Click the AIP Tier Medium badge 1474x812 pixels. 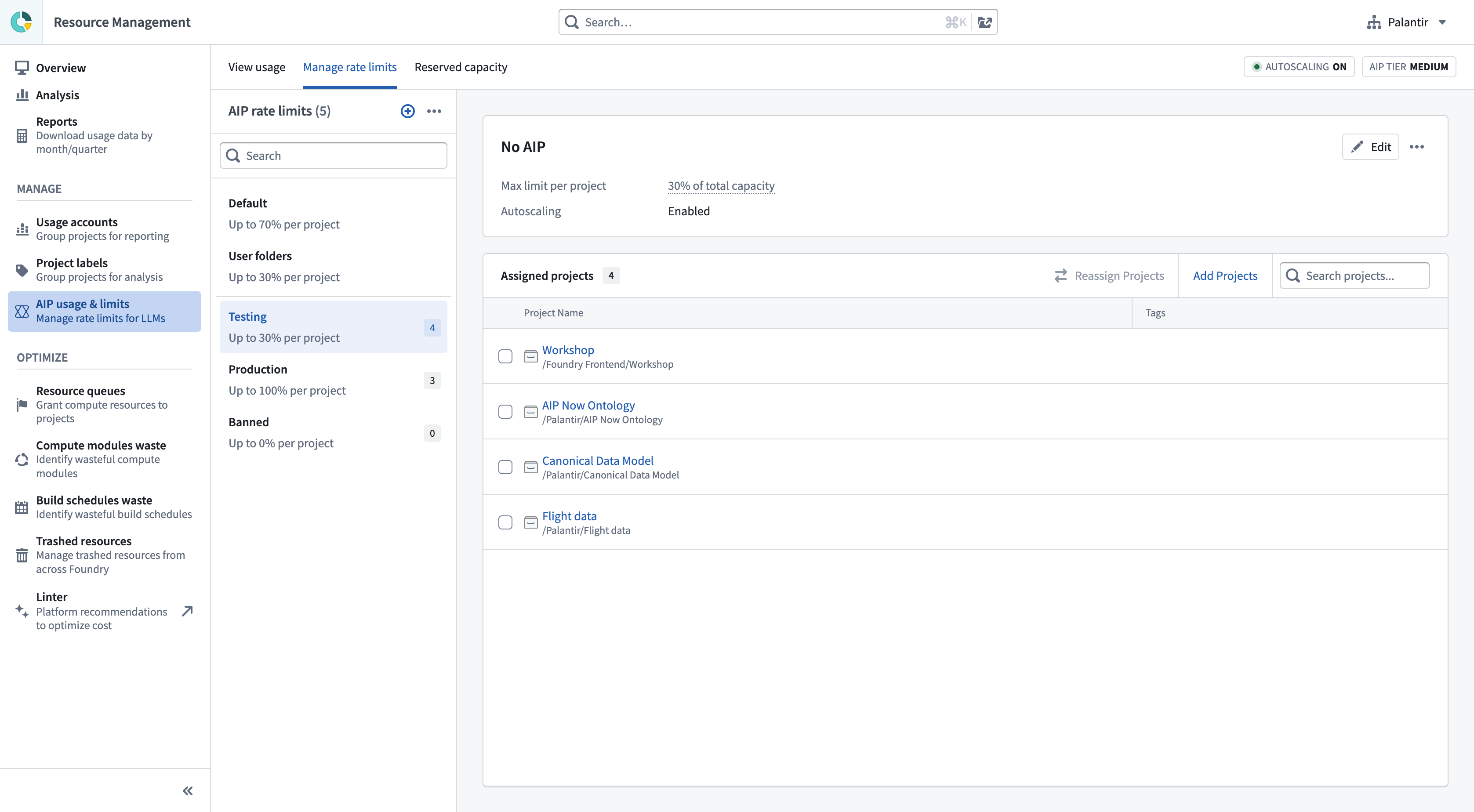tap(1409, 67)
